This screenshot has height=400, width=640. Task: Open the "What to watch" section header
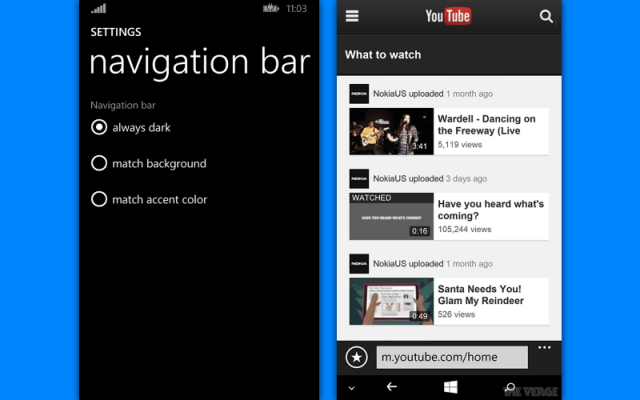383,55
